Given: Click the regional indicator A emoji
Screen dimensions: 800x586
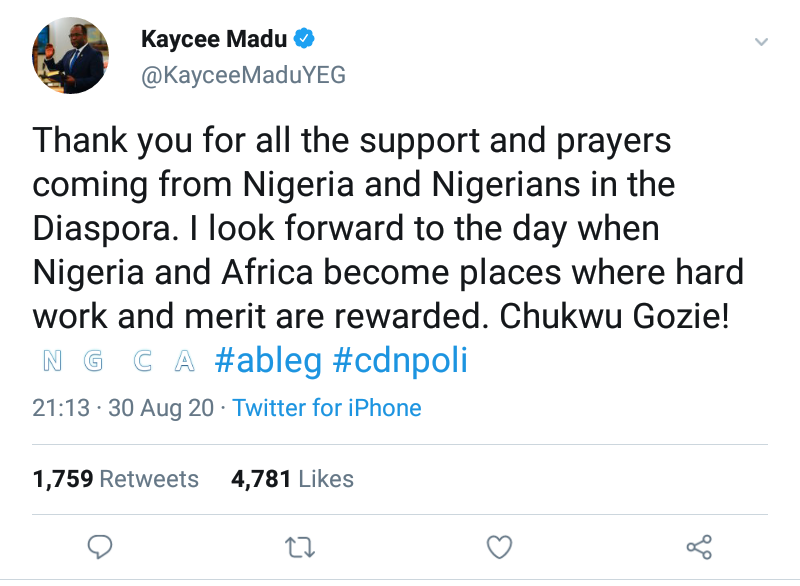Looking at the screenshot, I should [x=183, y=361].
